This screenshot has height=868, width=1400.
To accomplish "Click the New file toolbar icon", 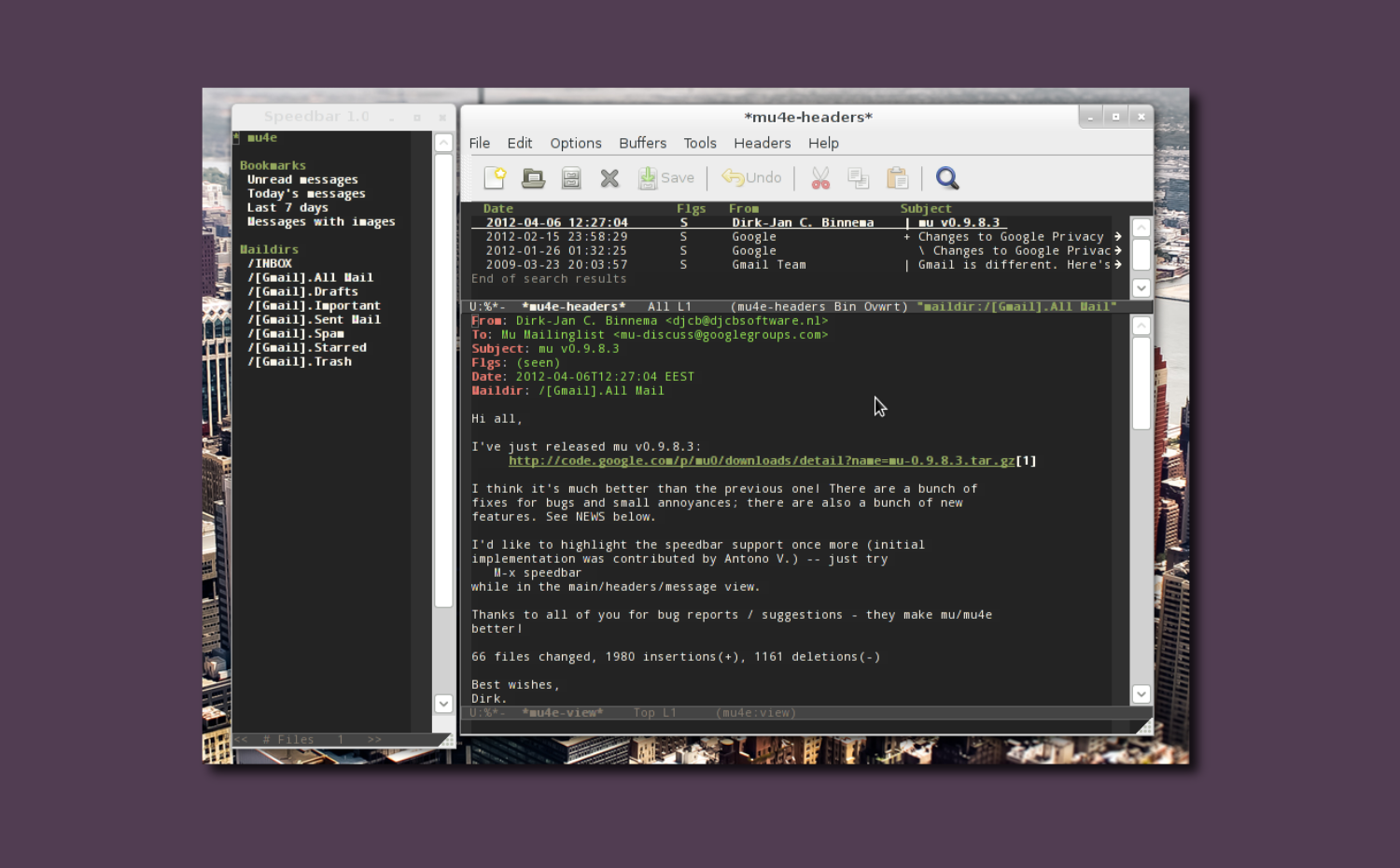I will pos(495,177).
